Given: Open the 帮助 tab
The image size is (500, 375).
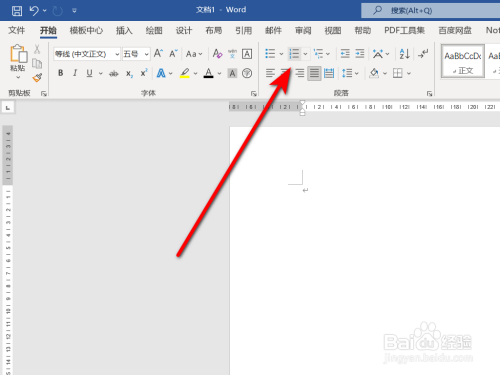Looking at the screenshot, I should point(363,30).
